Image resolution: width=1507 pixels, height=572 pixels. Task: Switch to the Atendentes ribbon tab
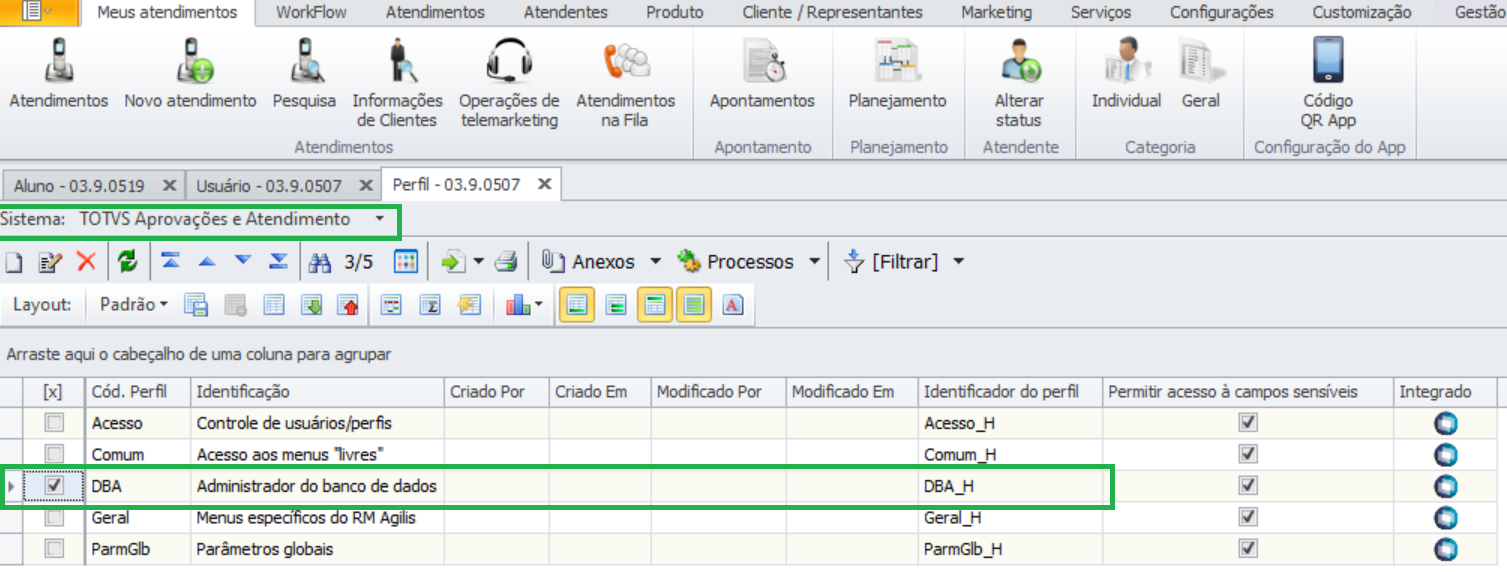coord(565,12)
